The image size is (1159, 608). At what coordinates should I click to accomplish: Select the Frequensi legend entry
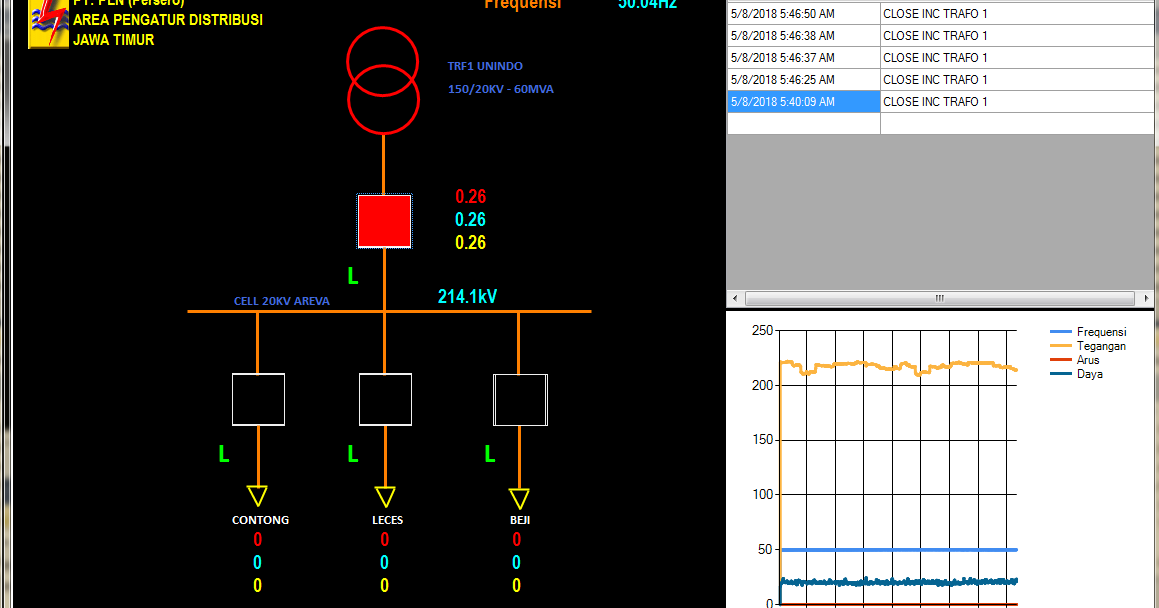coord(1100,332)
